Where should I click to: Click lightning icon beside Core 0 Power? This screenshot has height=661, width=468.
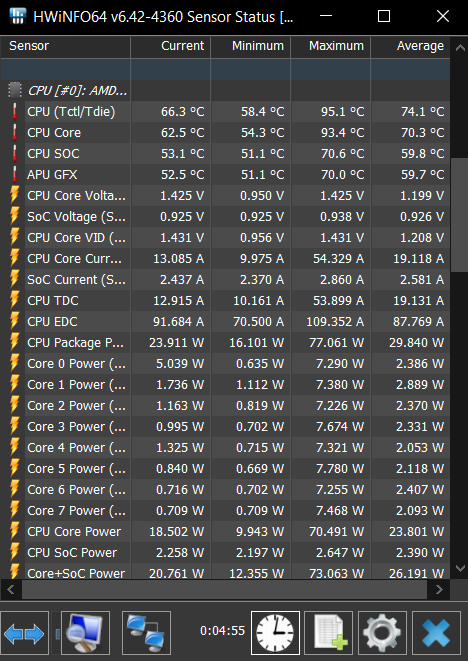coord(15,363)
